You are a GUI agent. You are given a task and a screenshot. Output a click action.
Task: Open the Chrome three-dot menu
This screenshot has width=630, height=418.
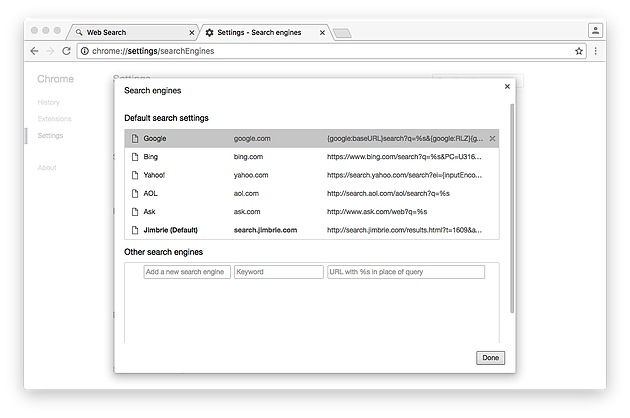[x=595, y=51]
